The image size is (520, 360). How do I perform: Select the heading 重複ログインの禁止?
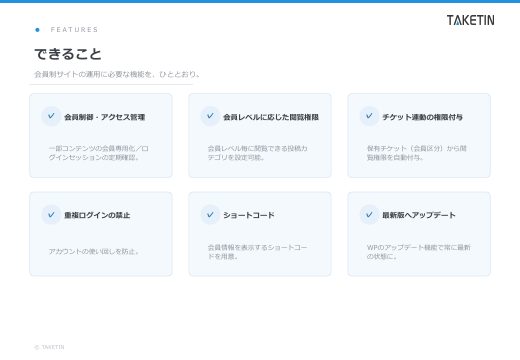(x=97, y=215)
